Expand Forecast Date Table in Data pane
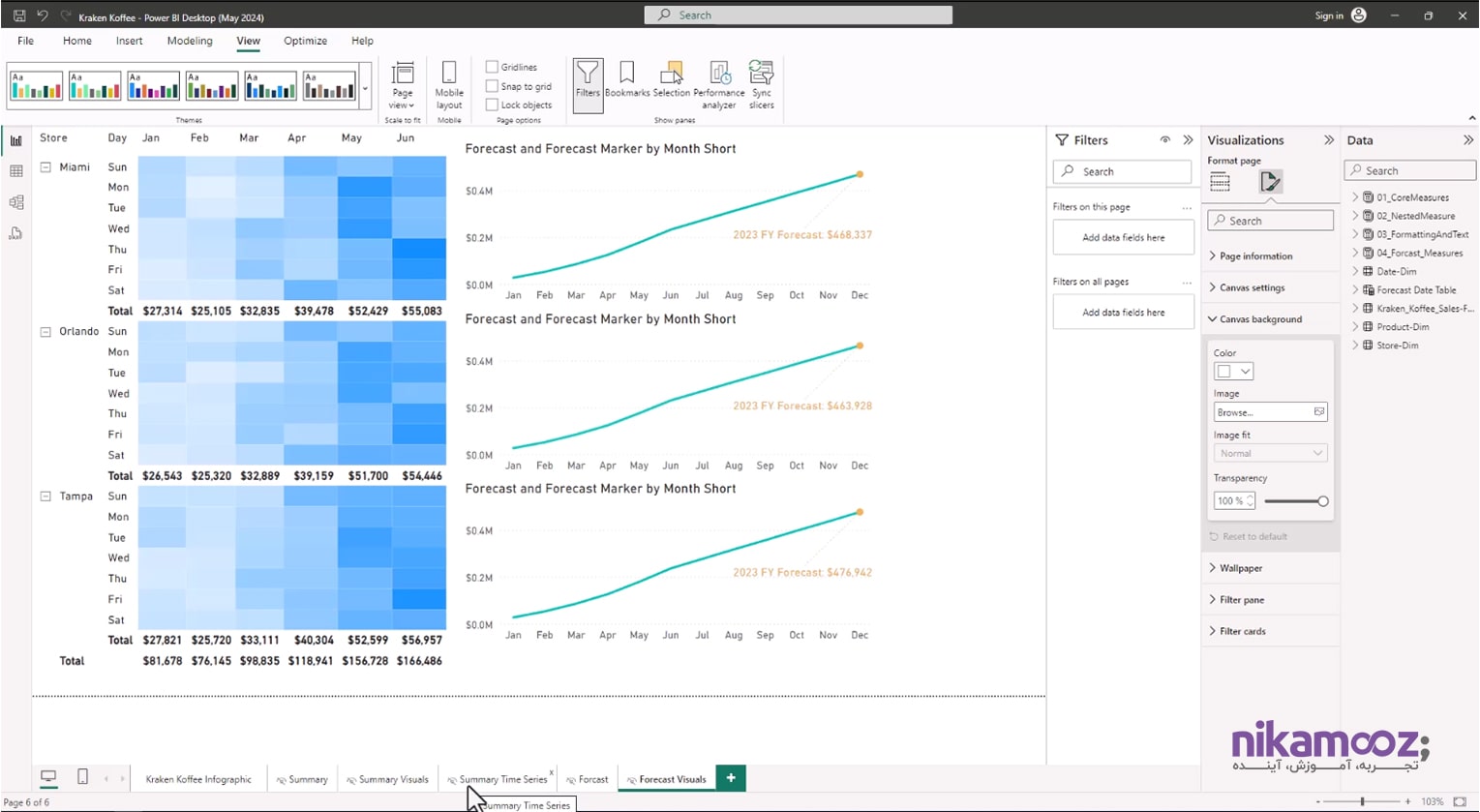This screenshot has height=812, width=1480. (1355, 289)
